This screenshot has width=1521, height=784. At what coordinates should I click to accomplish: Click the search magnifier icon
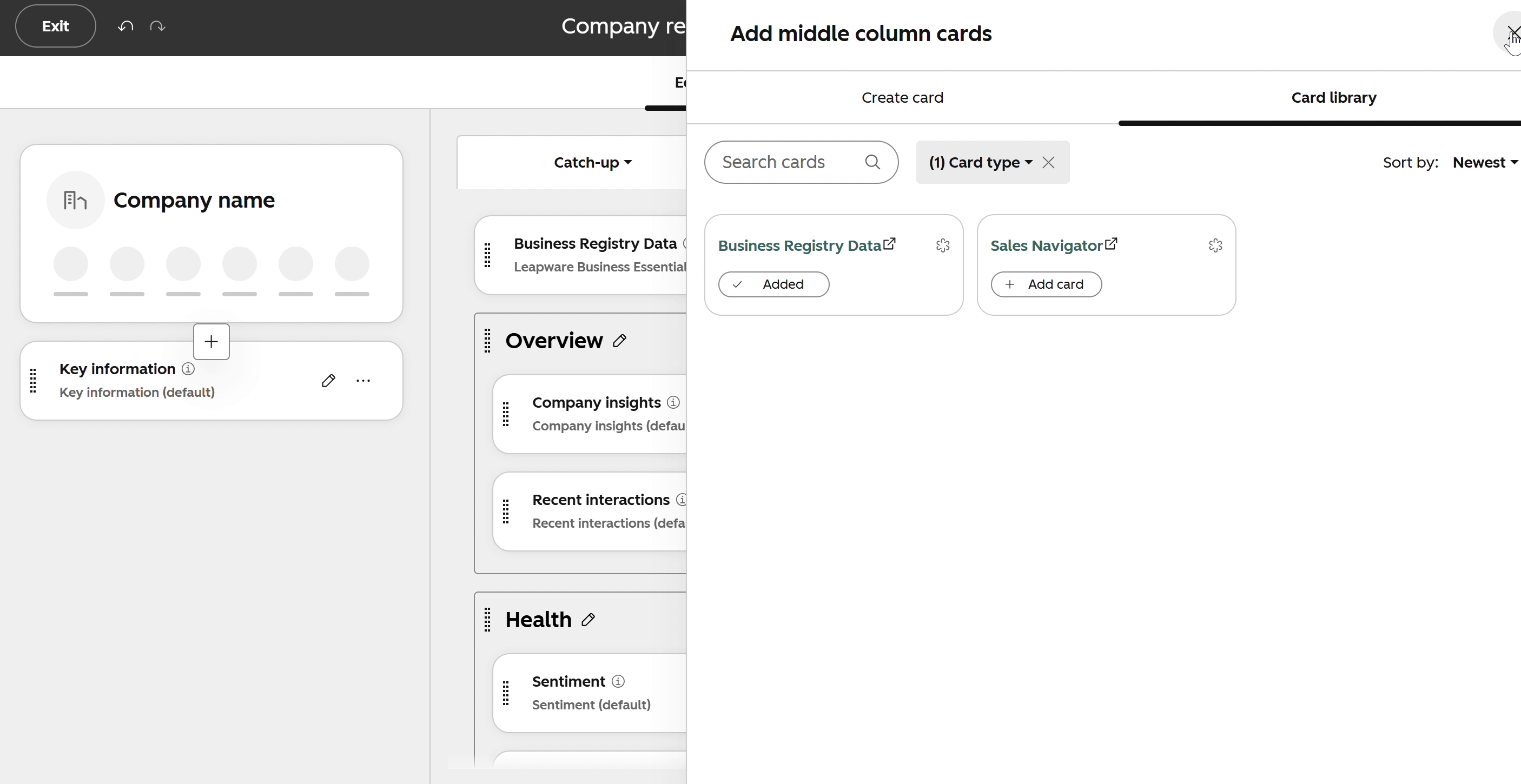872,162
